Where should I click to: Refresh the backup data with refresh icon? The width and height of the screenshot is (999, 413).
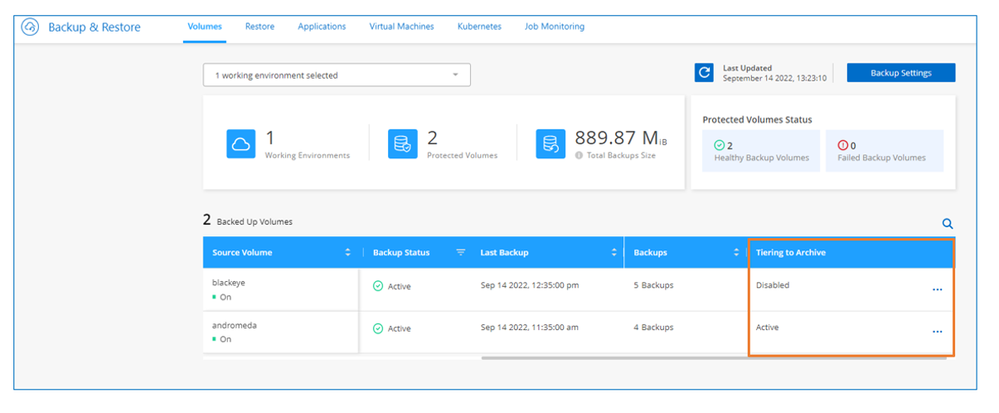[705, 73]
